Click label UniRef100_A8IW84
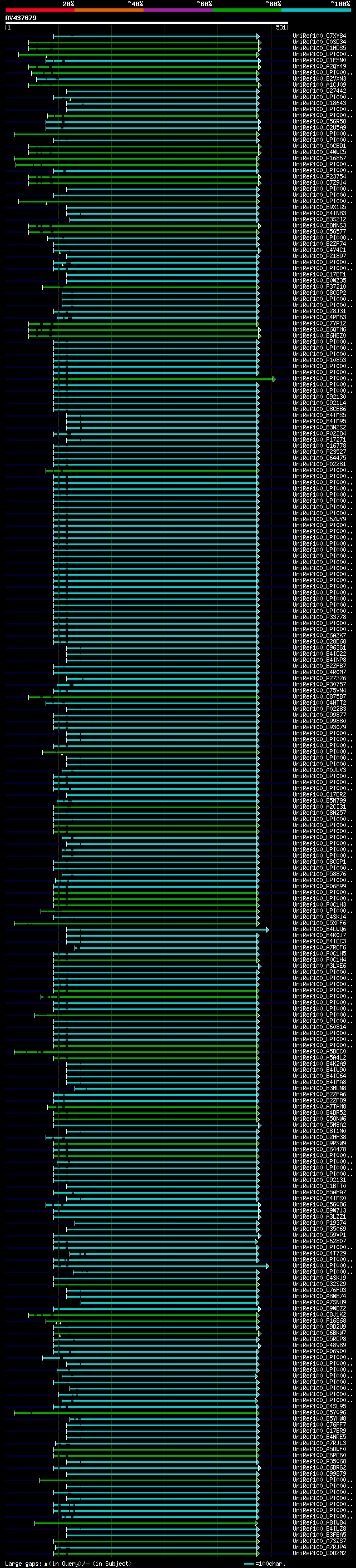Image resolution: width=356 pixels, height=1568 pixels. pos(319,1522)
